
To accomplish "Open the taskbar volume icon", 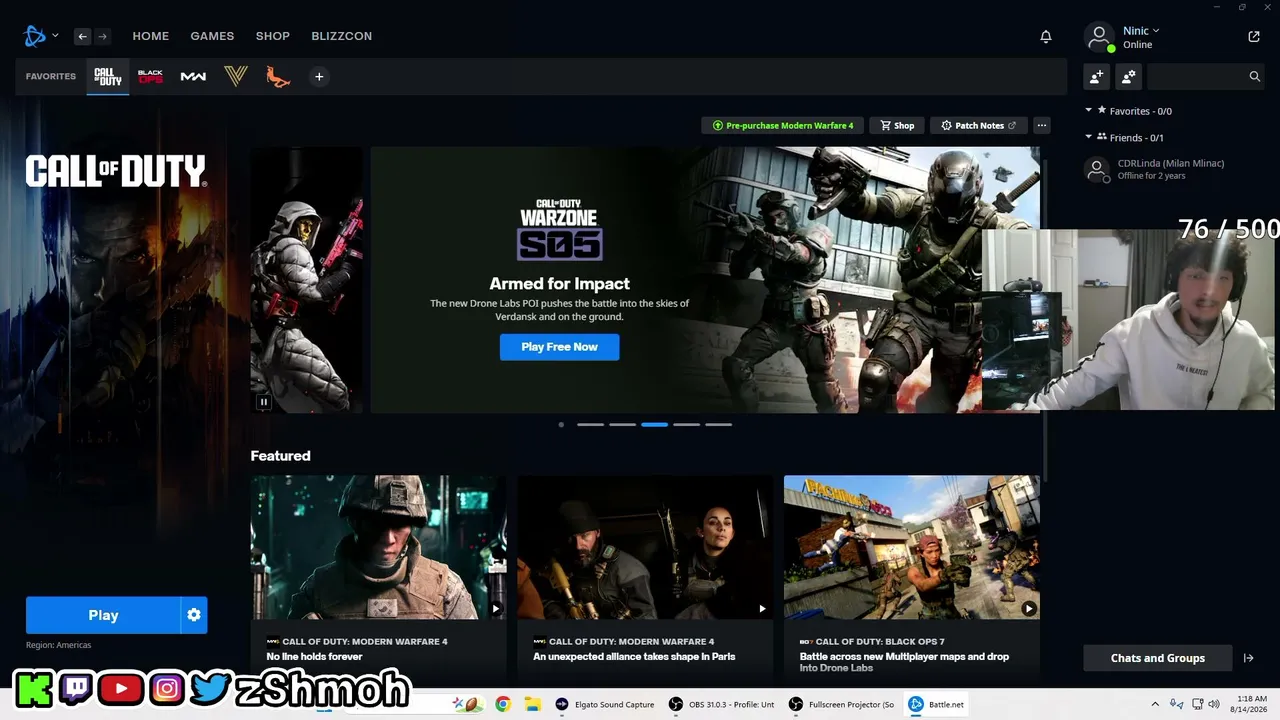I will tap(1214, 704).
